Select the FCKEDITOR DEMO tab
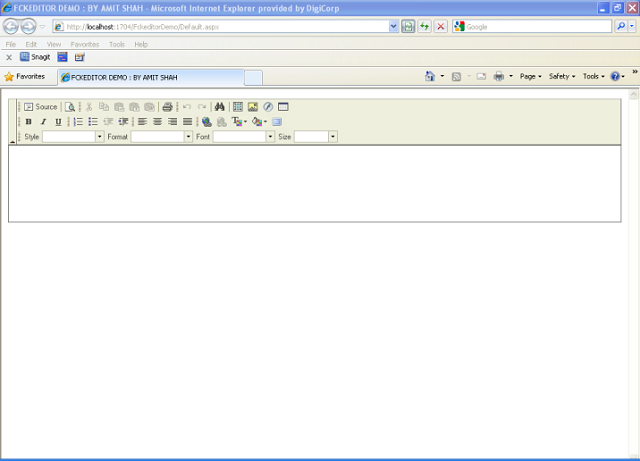The width and height of the screenshot is (640, 461). 151,77
